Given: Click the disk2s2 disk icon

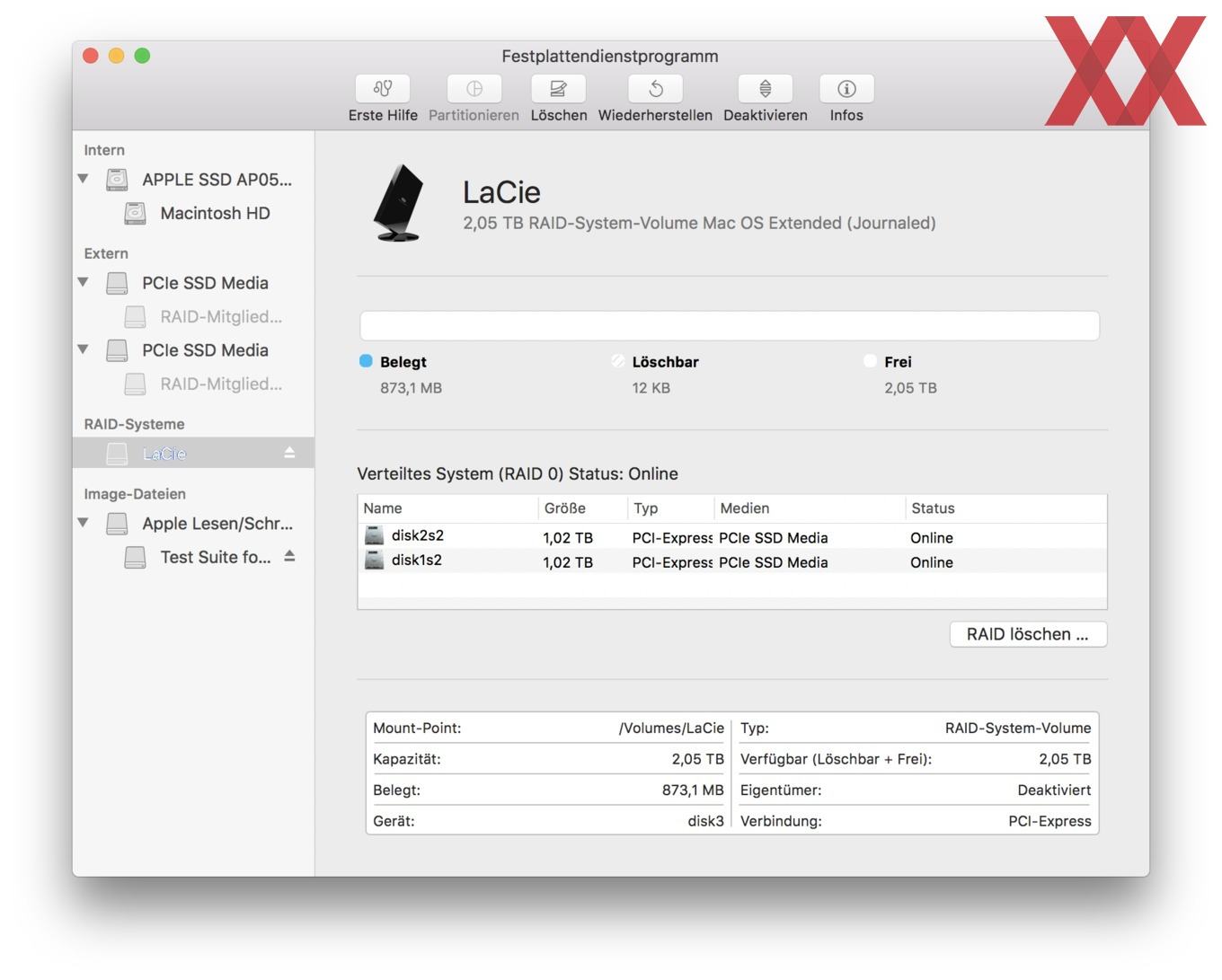Looking at the screenshot, I should tap(374, 536).
